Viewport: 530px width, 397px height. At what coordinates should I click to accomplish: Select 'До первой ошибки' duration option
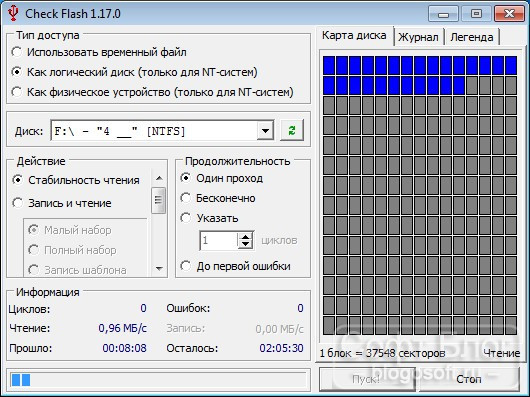[x=235, y=266]
